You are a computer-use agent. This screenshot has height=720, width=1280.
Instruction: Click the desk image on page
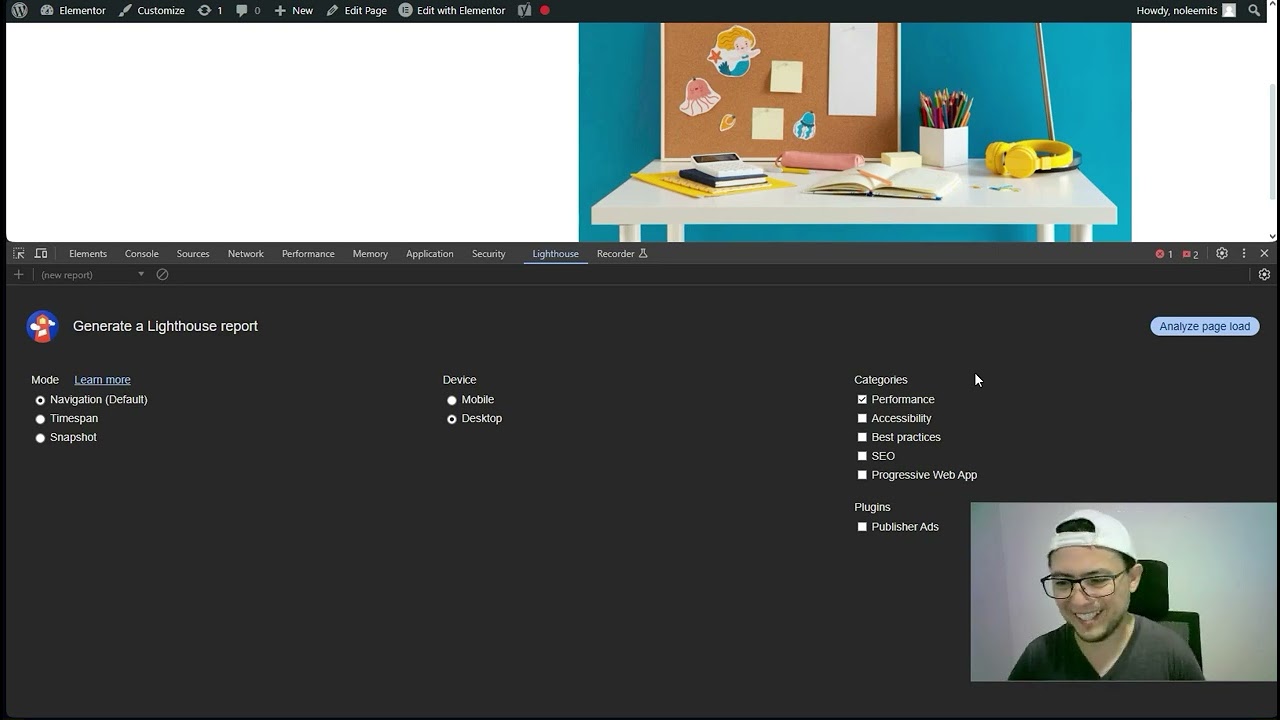(855, 132)
